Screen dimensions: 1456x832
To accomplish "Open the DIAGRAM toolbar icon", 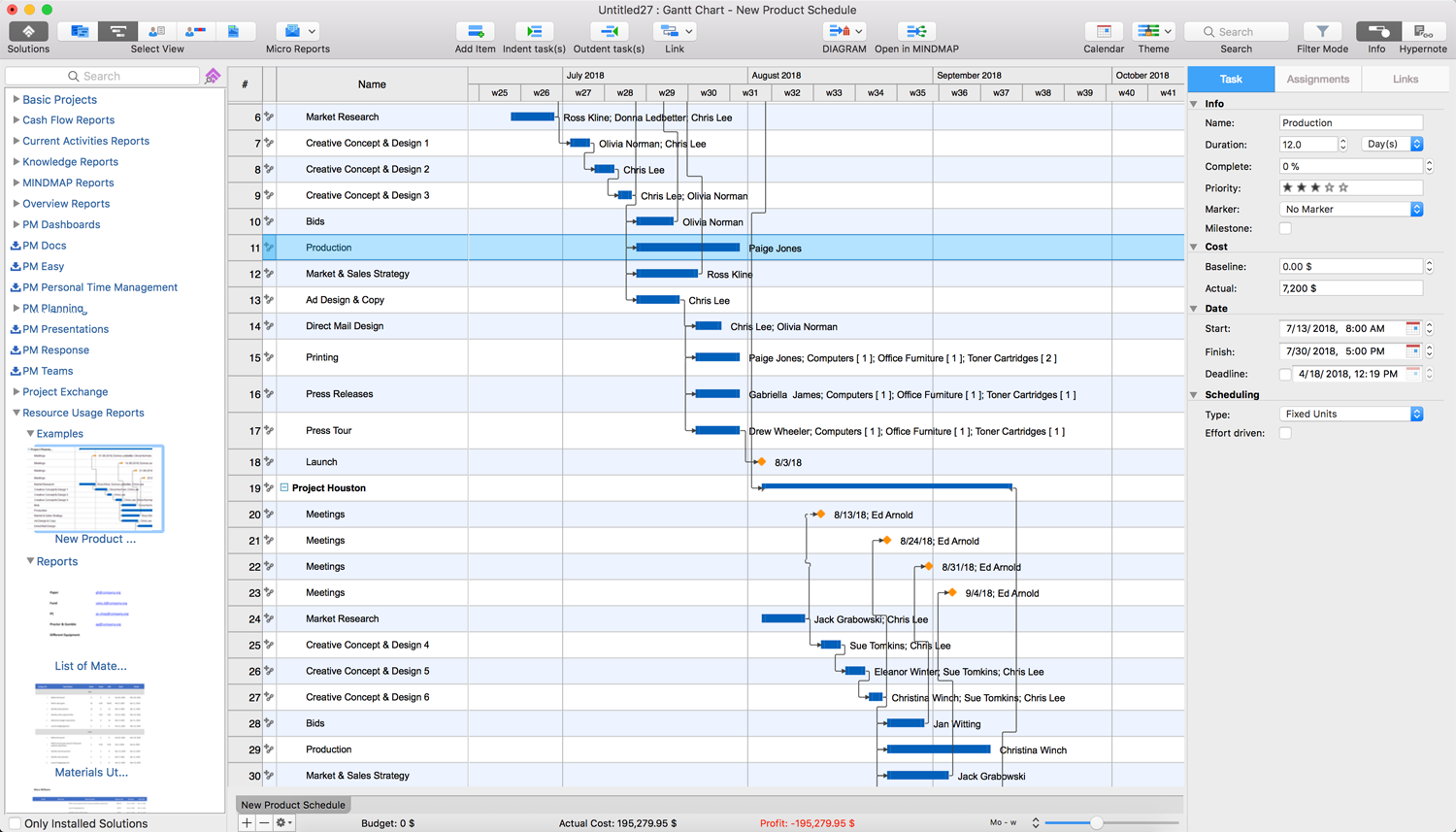I will click(838, 32).
